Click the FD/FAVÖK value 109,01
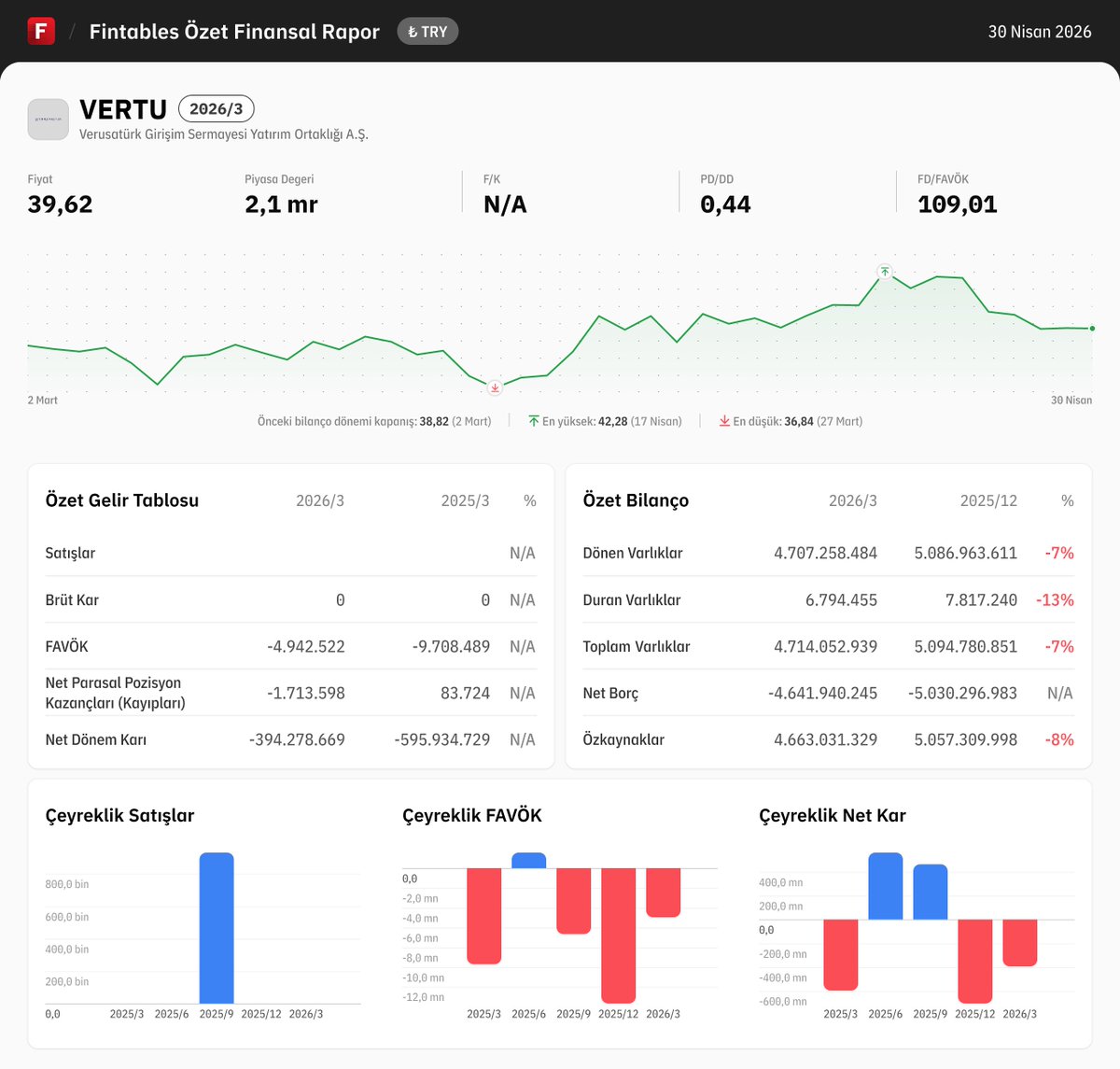The width and height of the screenshot is (1120, 1069). pyautogui.click(x=958, y=204)
